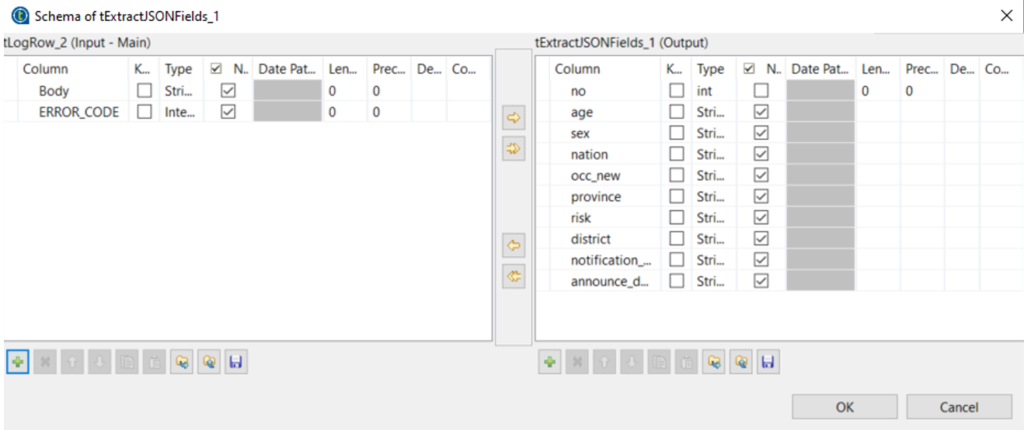Save the output schema using the floppy disk icon
The image size is (1024, 430).
(767, 362)
